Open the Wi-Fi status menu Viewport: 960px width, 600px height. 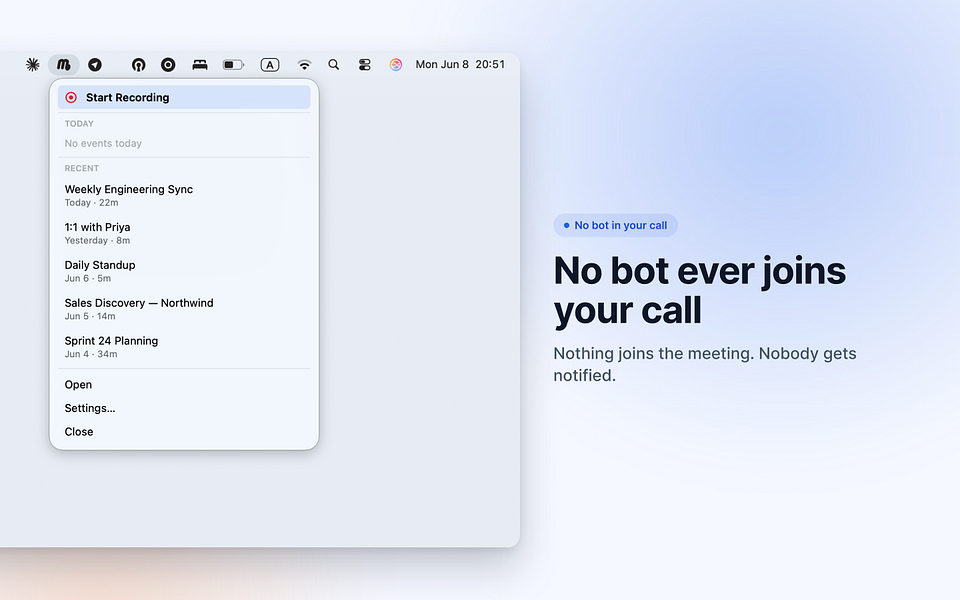tap(304, 64)
